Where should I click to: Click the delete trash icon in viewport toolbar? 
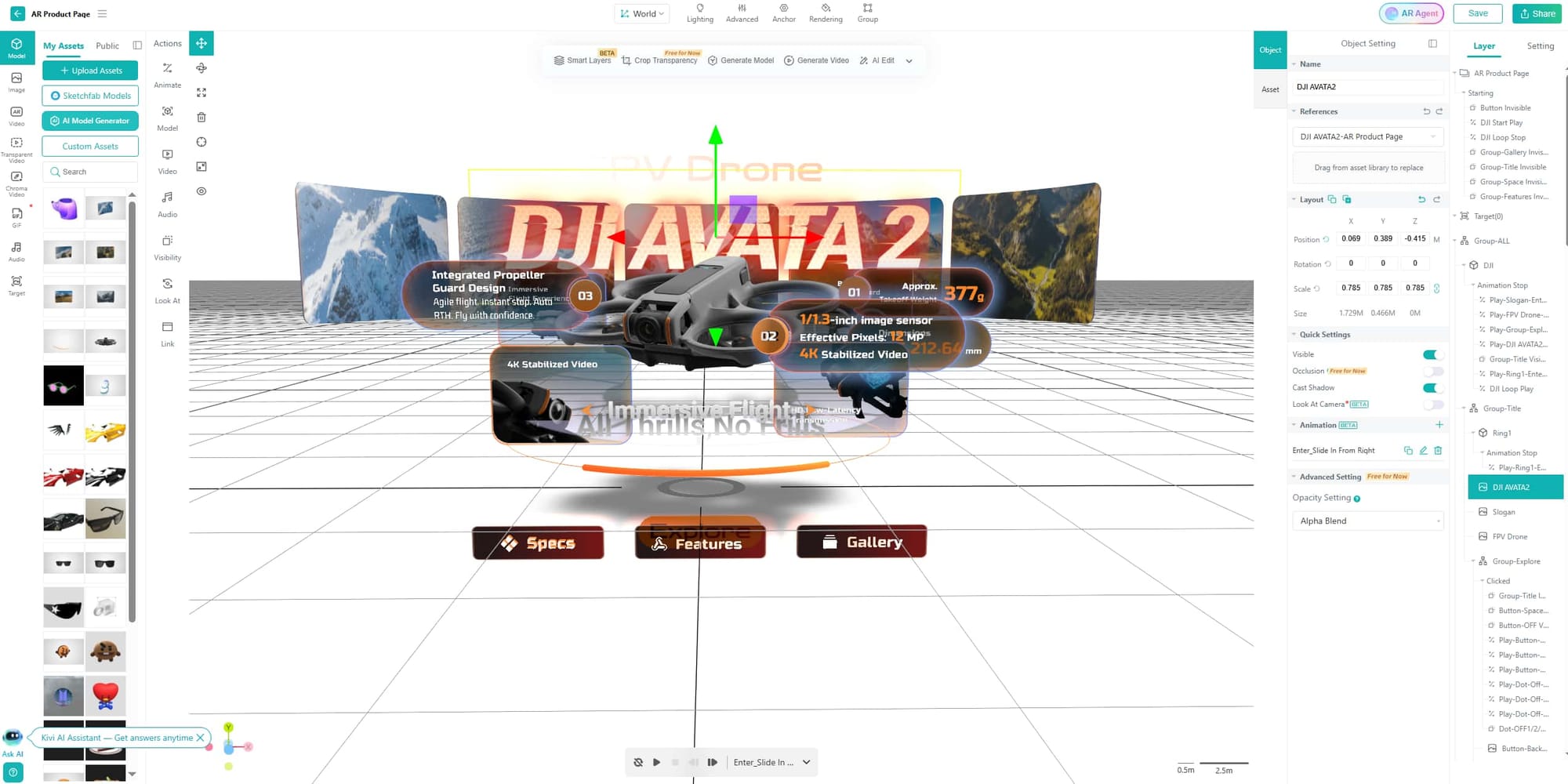(x=201, y=117)
